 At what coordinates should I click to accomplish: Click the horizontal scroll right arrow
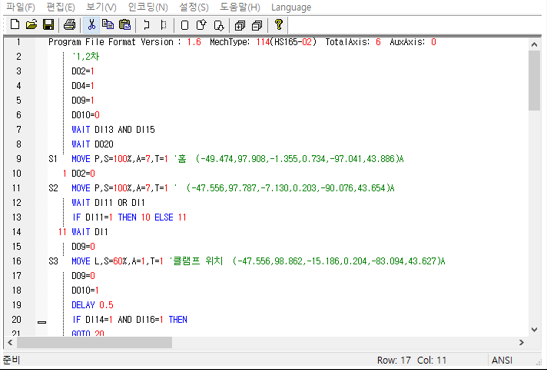[x=522, y=342]
